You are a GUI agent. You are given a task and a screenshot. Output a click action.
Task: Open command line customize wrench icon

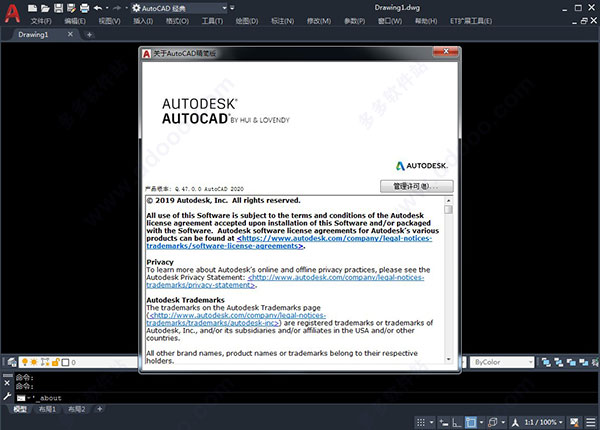7,397
